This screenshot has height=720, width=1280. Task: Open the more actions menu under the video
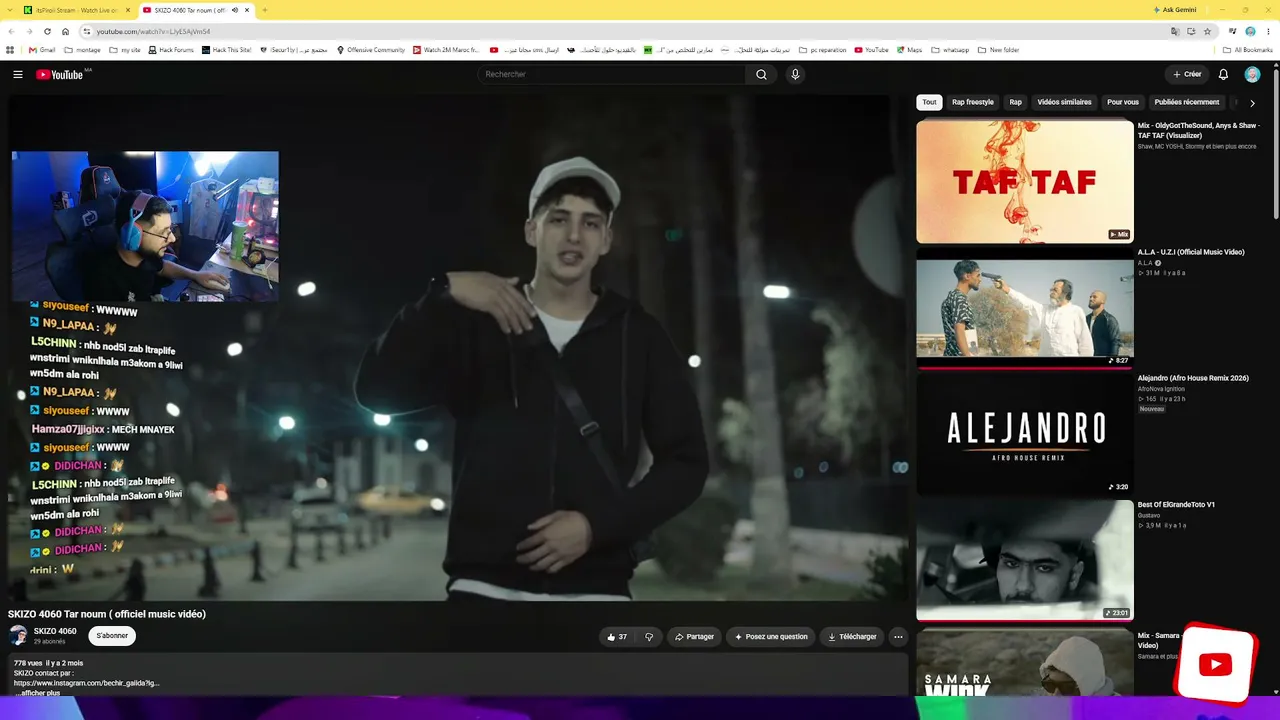(x=898, y=637)
